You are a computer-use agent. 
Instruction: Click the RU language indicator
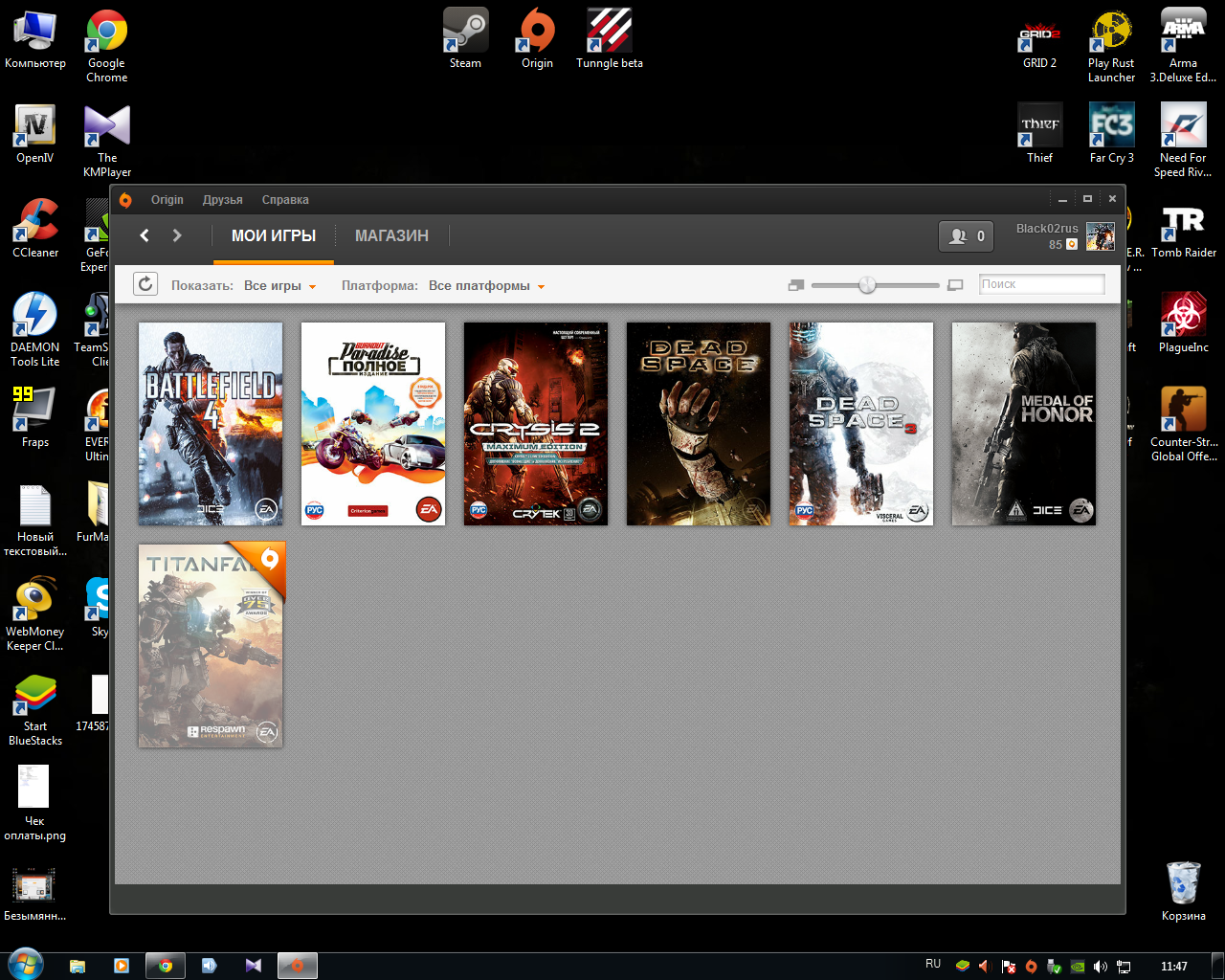(933, 965)
